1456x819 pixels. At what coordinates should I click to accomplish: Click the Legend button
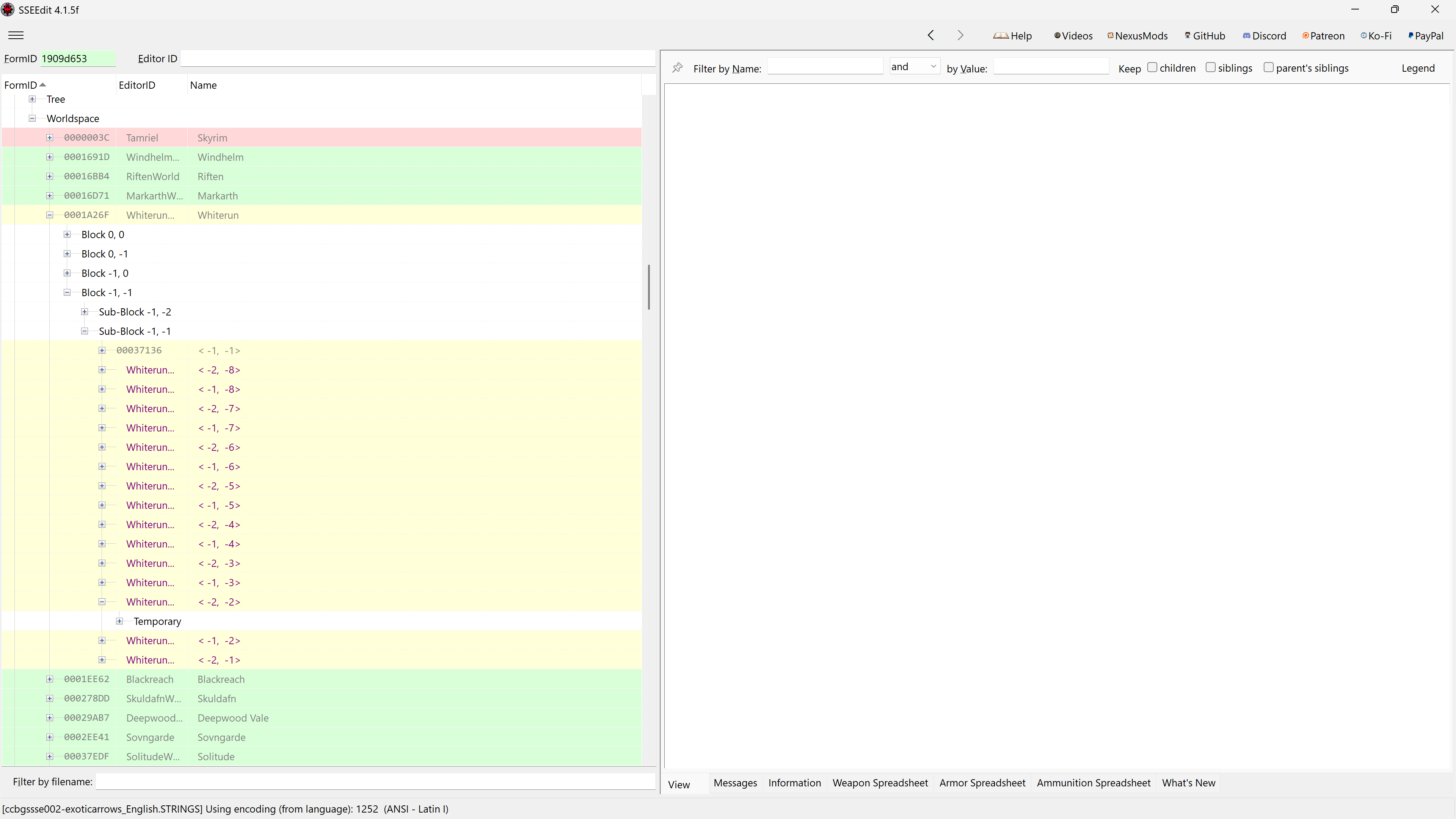pyautogui.click(x=1418, y=68)
